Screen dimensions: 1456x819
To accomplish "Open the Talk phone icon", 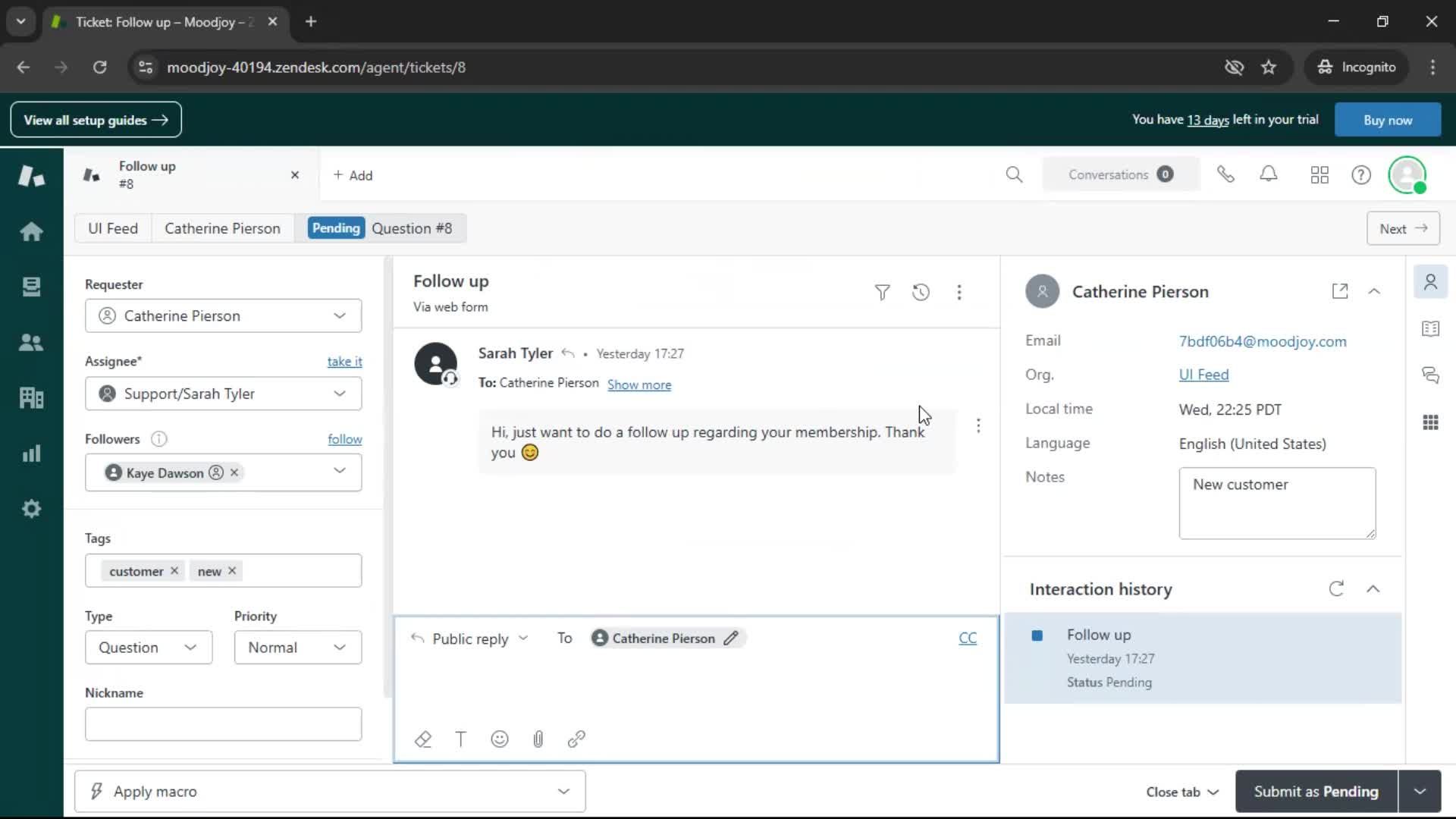I will [x=1225, y=174].
